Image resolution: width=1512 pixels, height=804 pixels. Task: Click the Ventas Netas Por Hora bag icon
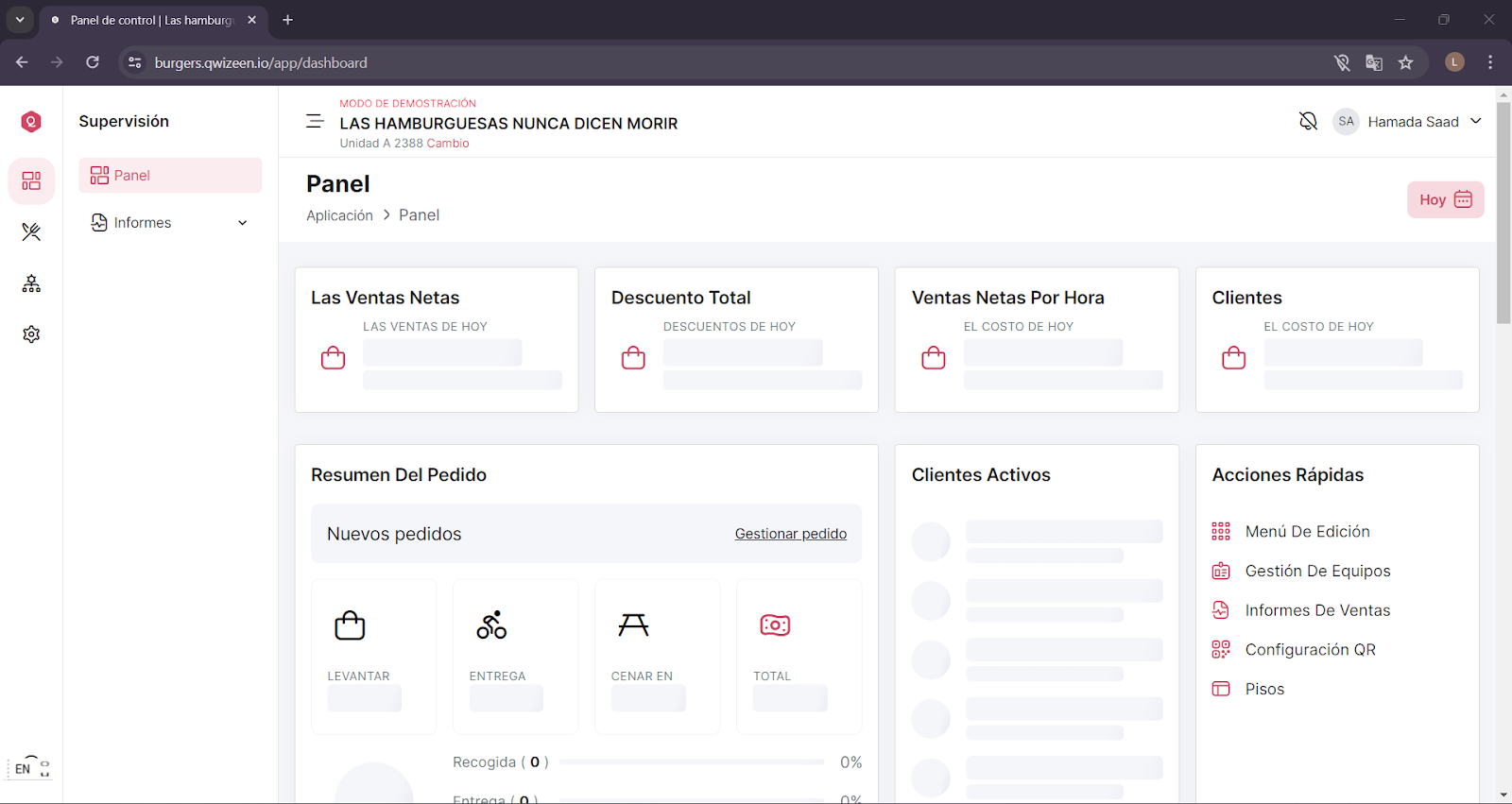pos(934,358)
